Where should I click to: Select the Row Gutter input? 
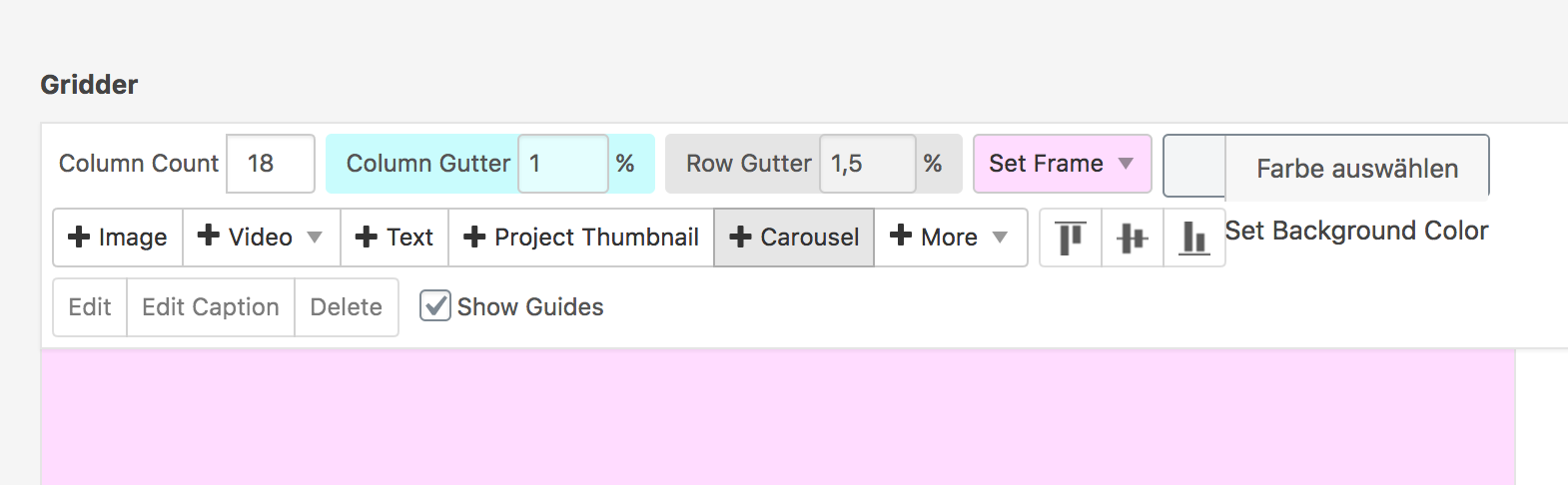(x=866, y=164)
